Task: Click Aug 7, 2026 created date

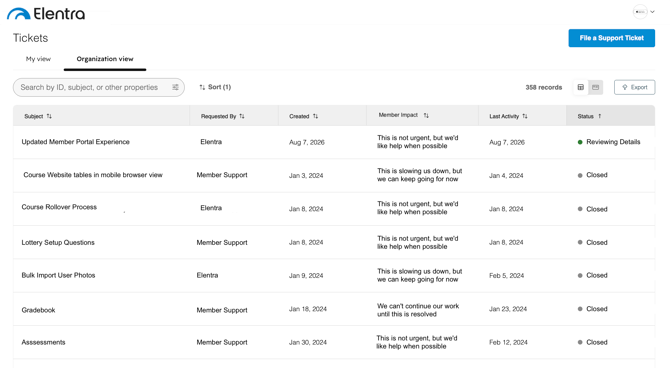Action: tap(307, 142)
